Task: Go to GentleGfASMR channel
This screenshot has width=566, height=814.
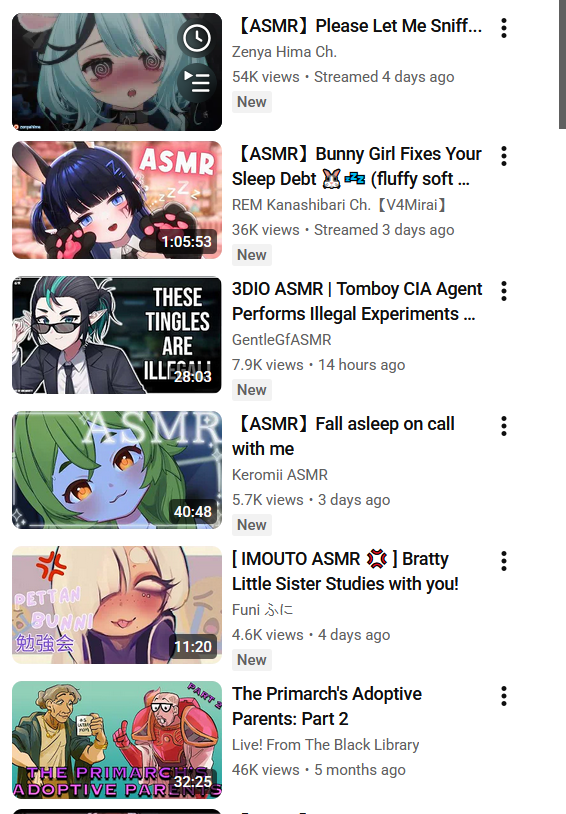Action: [x=281, y=340]
